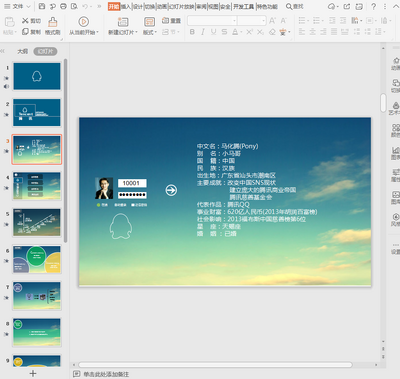Viewport: 400px width, 379px height.
Task: Click the Reset (重置) slide icon
Action: coord(165,21)
